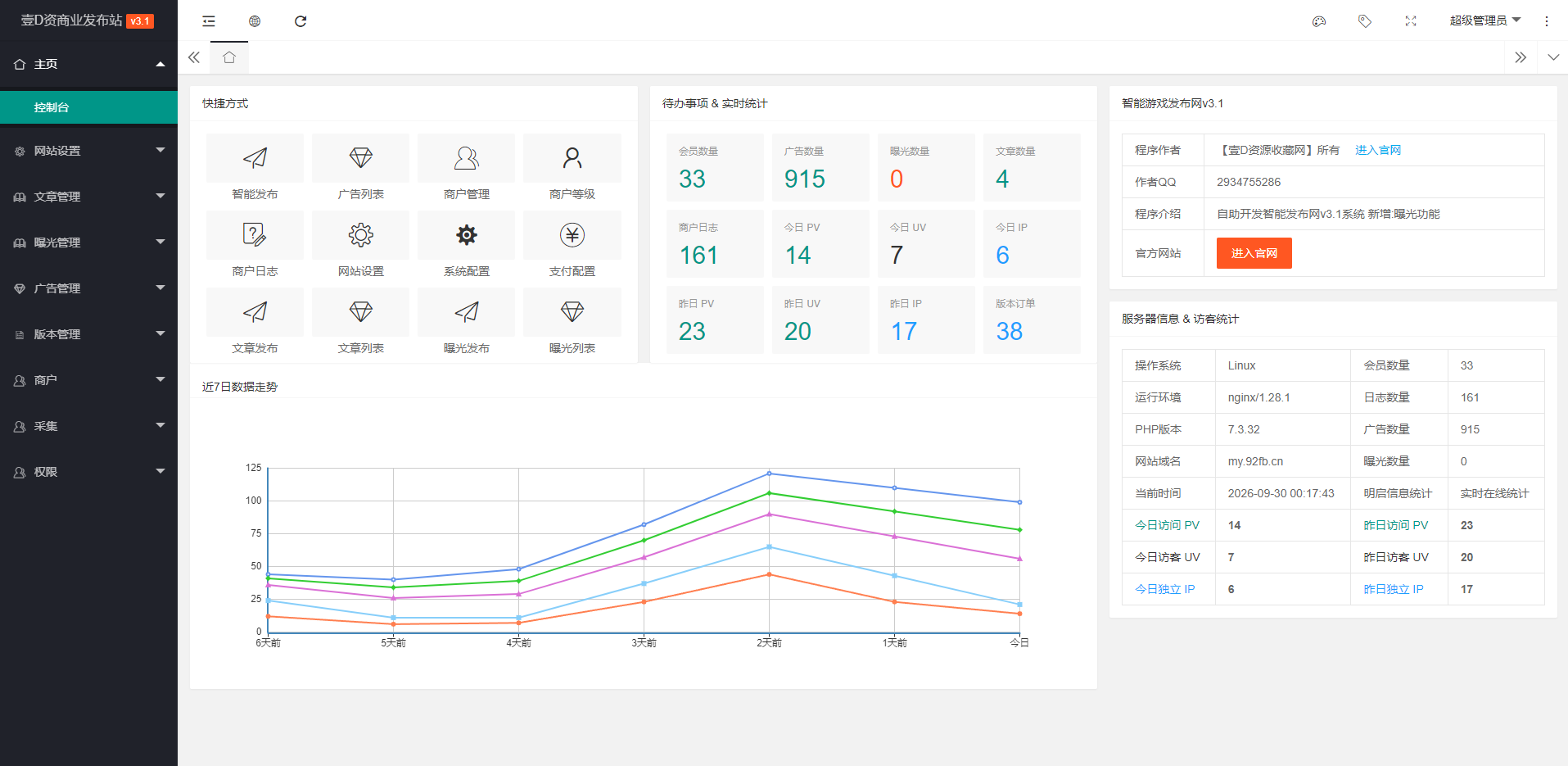
Task: Open 商户日志 shortcut icon
Action: 255,235
